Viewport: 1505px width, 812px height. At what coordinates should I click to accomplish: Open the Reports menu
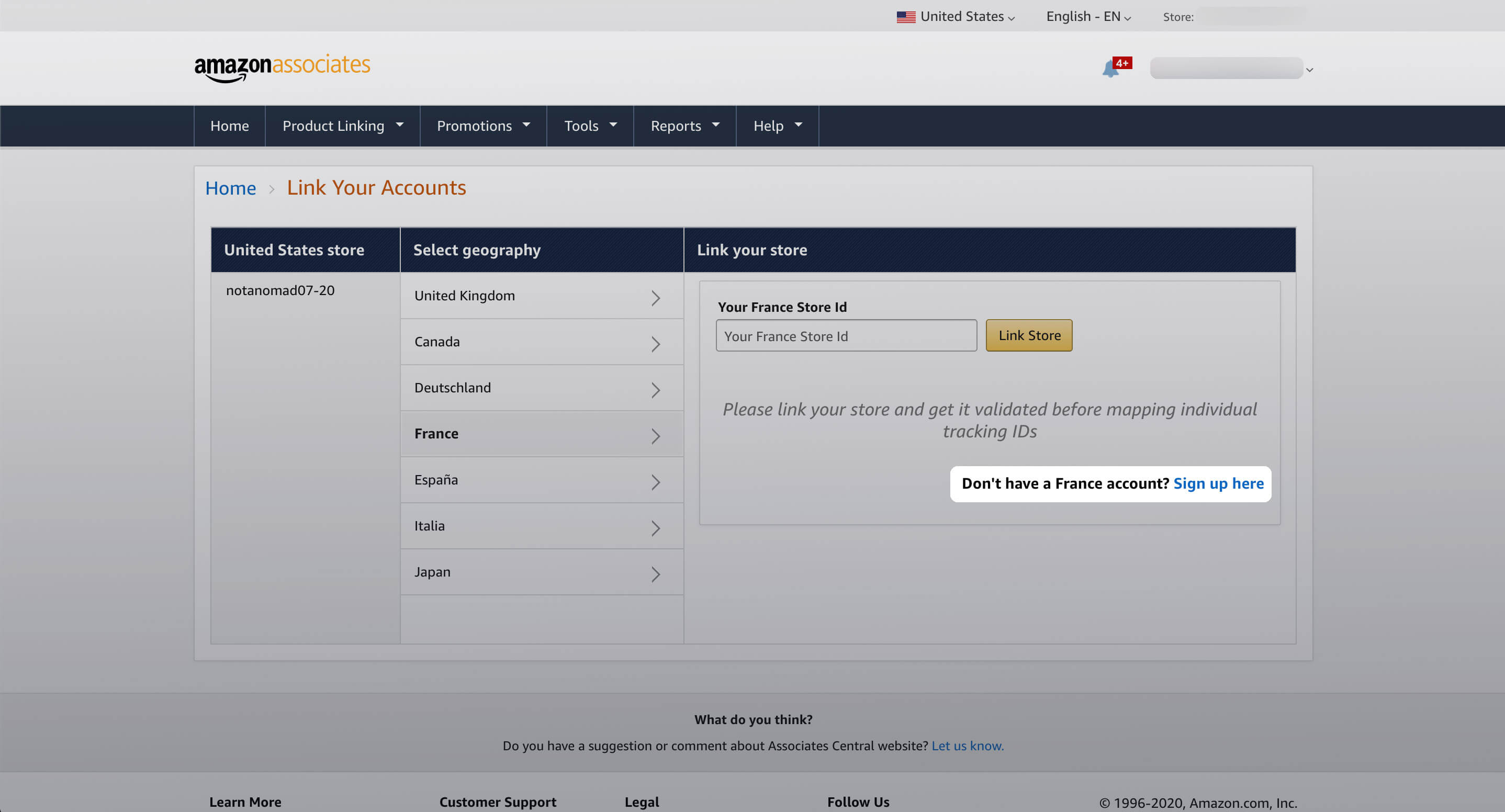(x=684, y=126)
